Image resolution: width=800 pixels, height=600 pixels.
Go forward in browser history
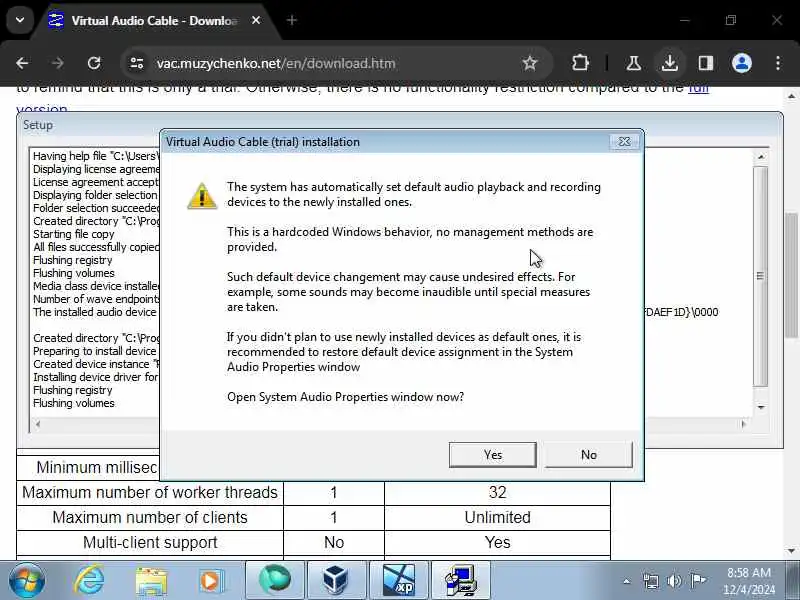click(x=58, y=63)
